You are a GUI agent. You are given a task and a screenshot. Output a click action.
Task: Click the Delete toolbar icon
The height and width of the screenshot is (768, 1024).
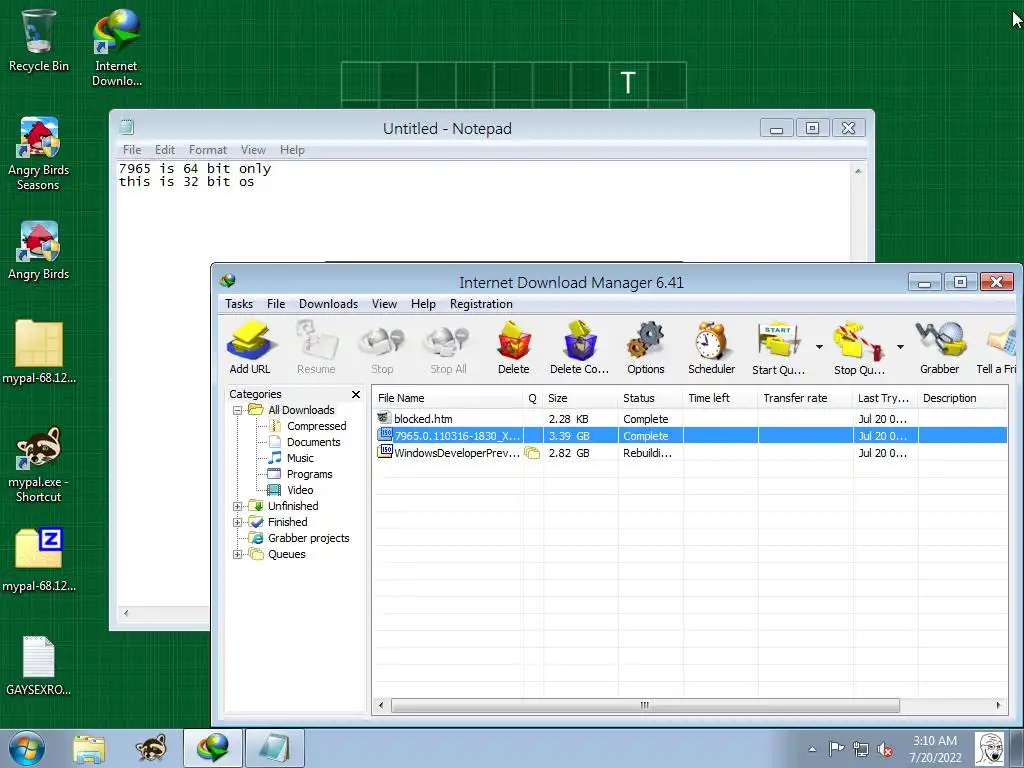click(x=514, y=347)
